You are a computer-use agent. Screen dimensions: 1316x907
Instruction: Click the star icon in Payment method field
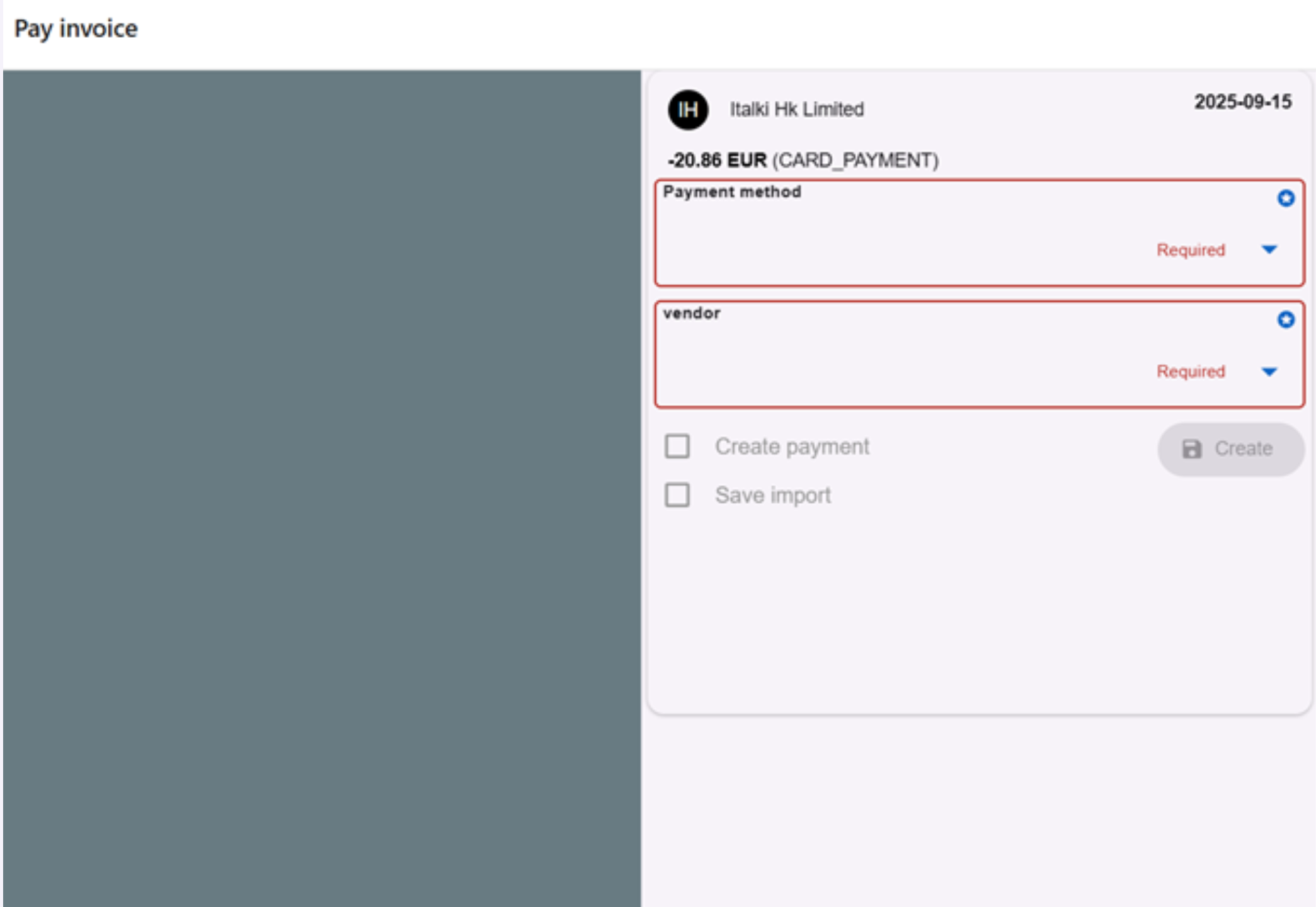point(1286,198)
